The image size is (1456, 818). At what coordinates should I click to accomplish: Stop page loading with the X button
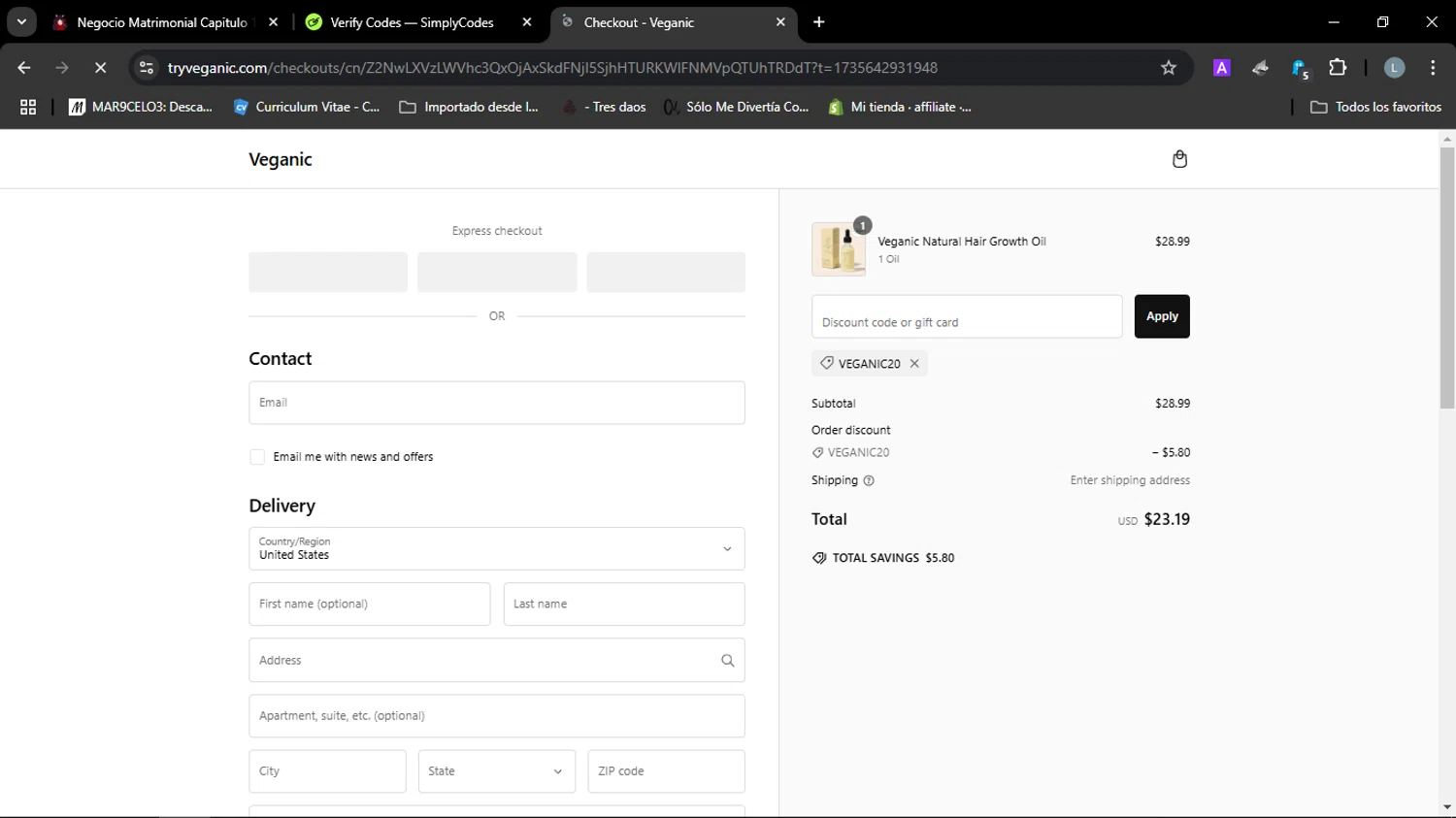(100, 68)
